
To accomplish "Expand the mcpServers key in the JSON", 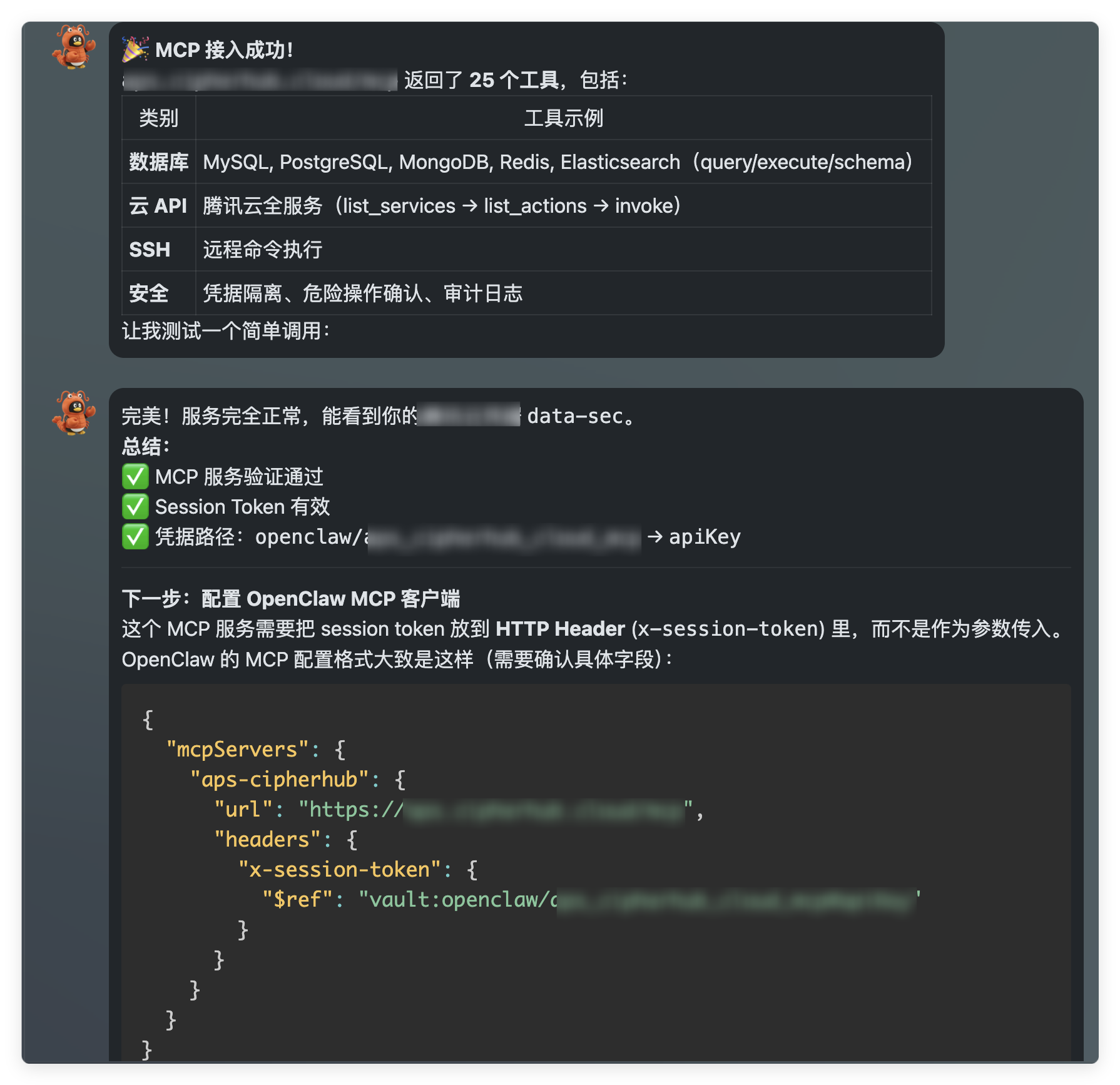I will click(x=238, y=749).
